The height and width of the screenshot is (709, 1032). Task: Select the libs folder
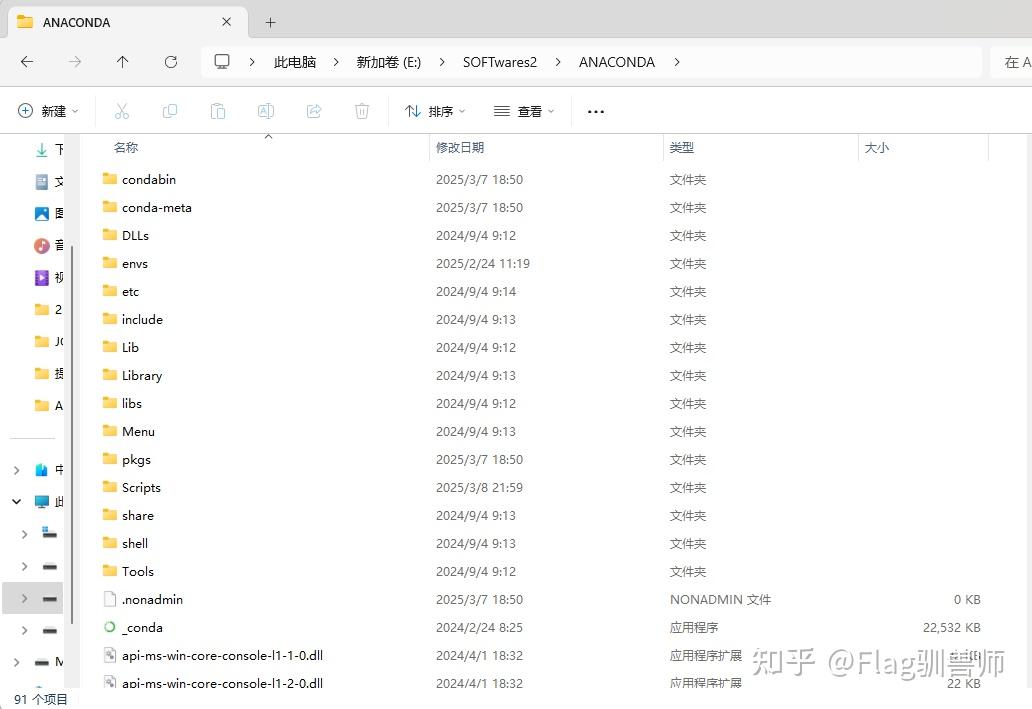(132, 403)
